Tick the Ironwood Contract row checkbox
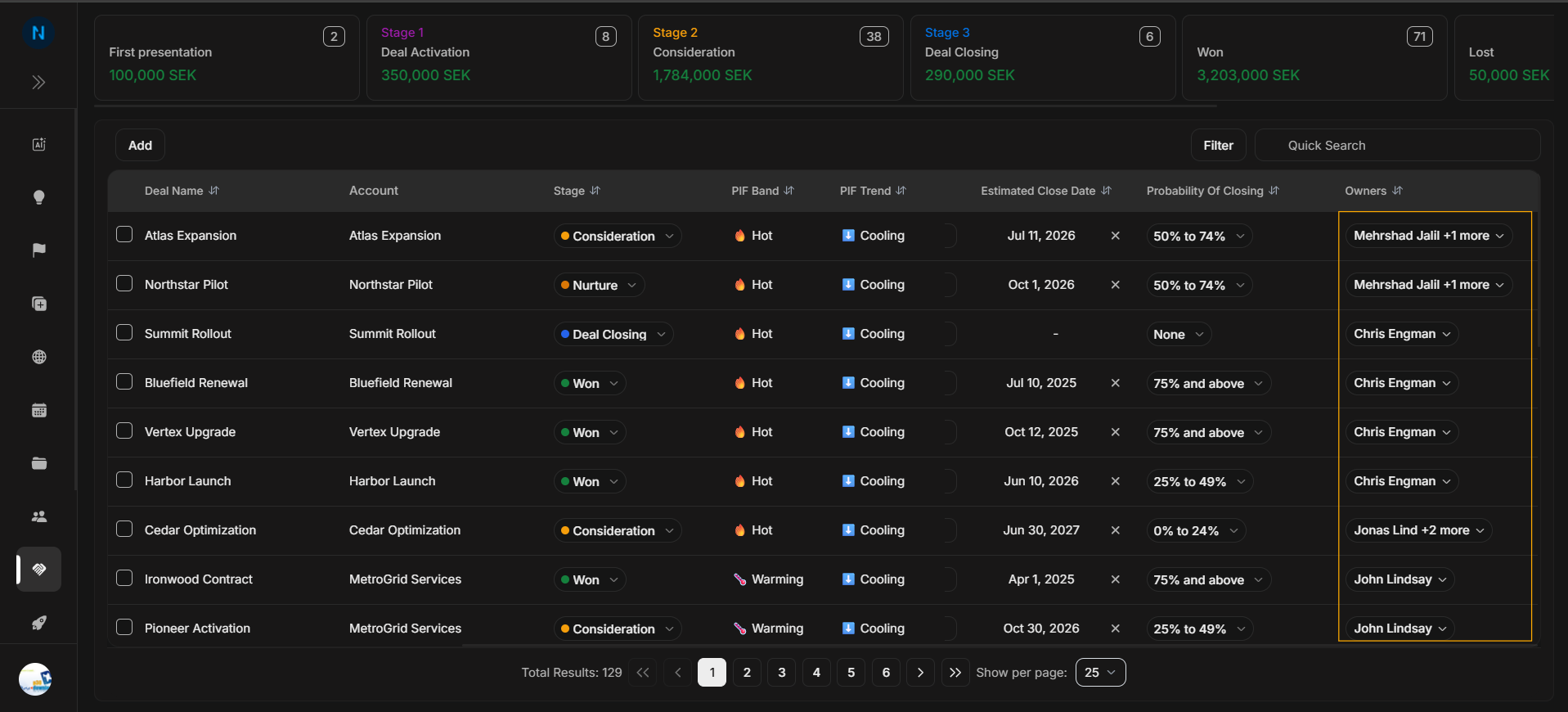Screen dimensions: 1568x712 pyautogui.click(x=124, y=579)
